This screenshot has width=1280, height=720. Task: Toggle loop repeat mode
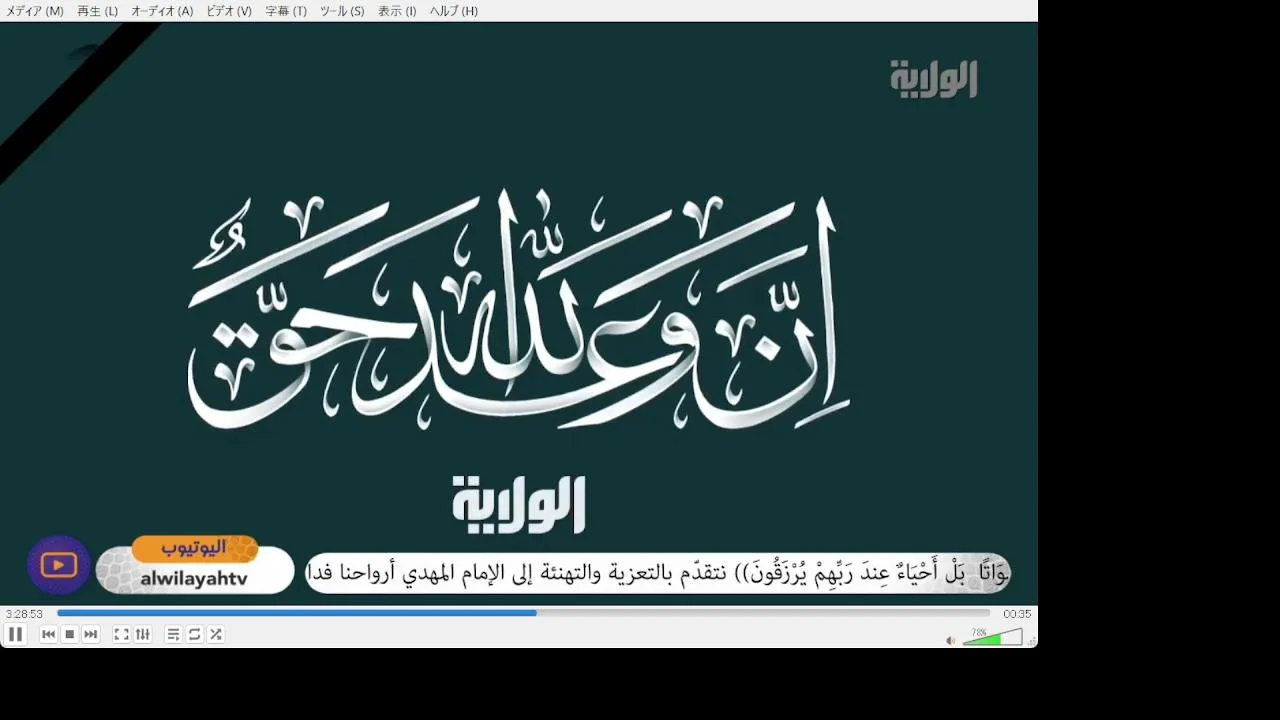pyautogui.click(x=195, y=634)
